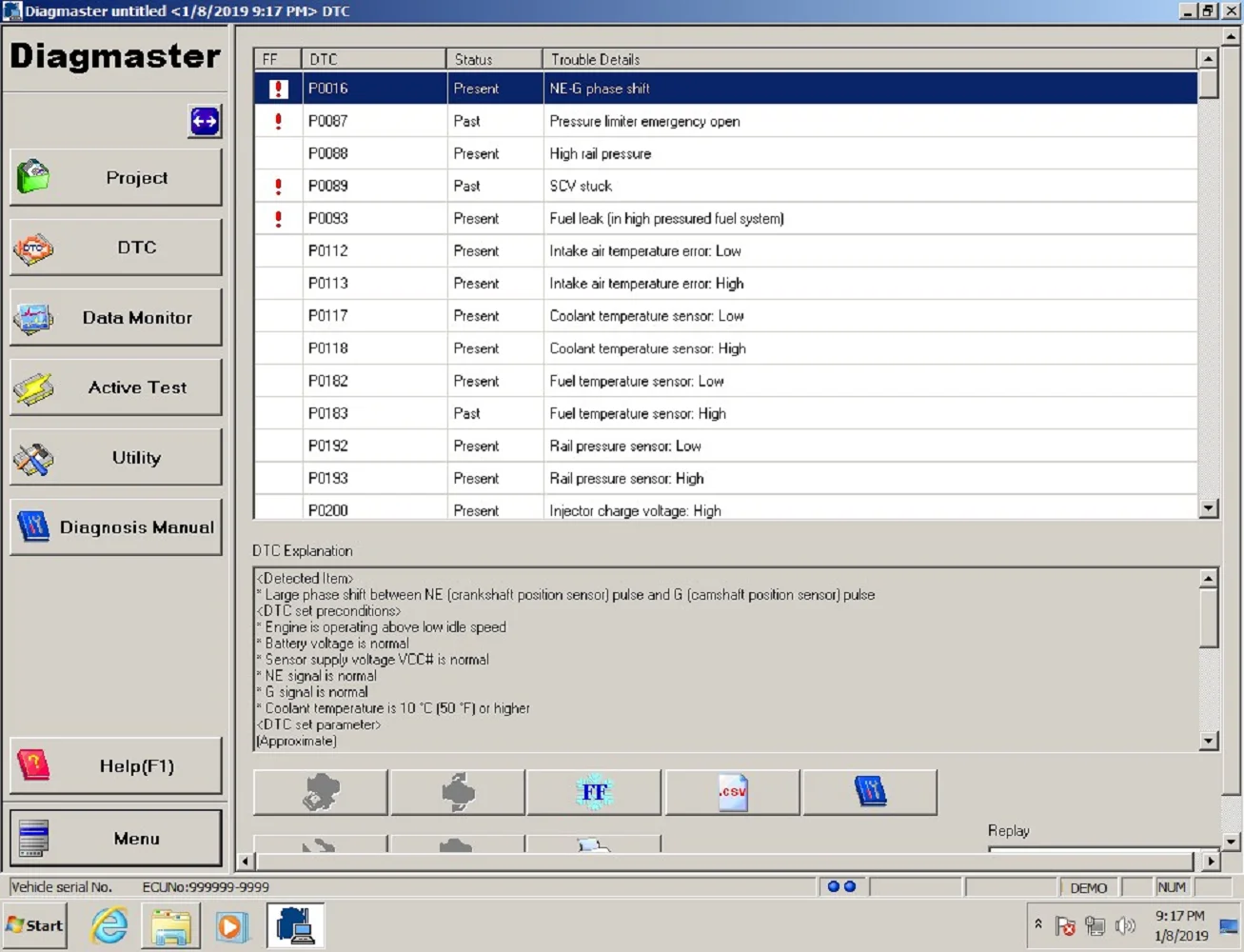Viewport: 1244px width, 952px height.
Task: Click the horizontal scrollbar right arrow
Action: [x=1211, y=862]
